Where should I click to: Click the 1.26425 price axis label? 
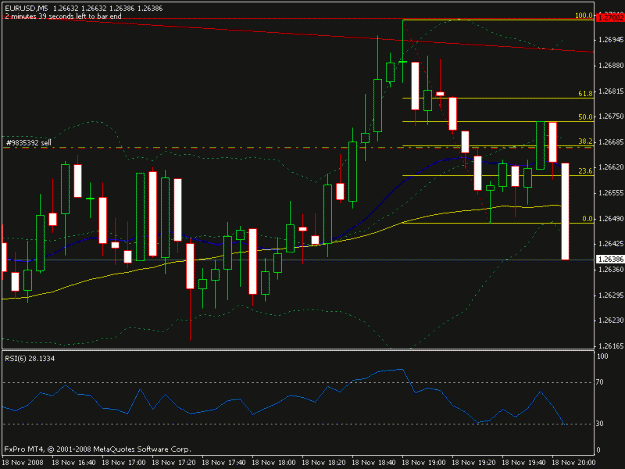pos(611,244)
